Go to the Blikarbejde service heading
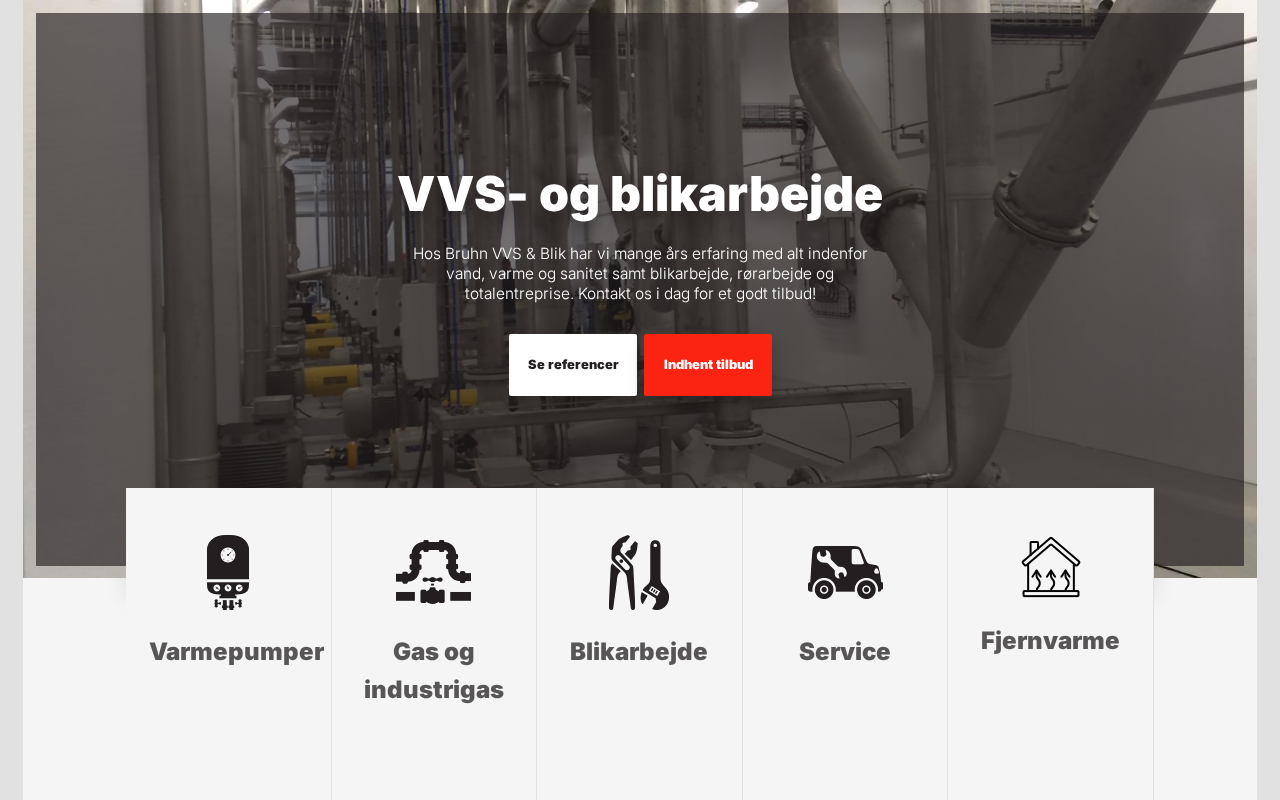The image size is (1280, 800). click(x=639, y=652)
